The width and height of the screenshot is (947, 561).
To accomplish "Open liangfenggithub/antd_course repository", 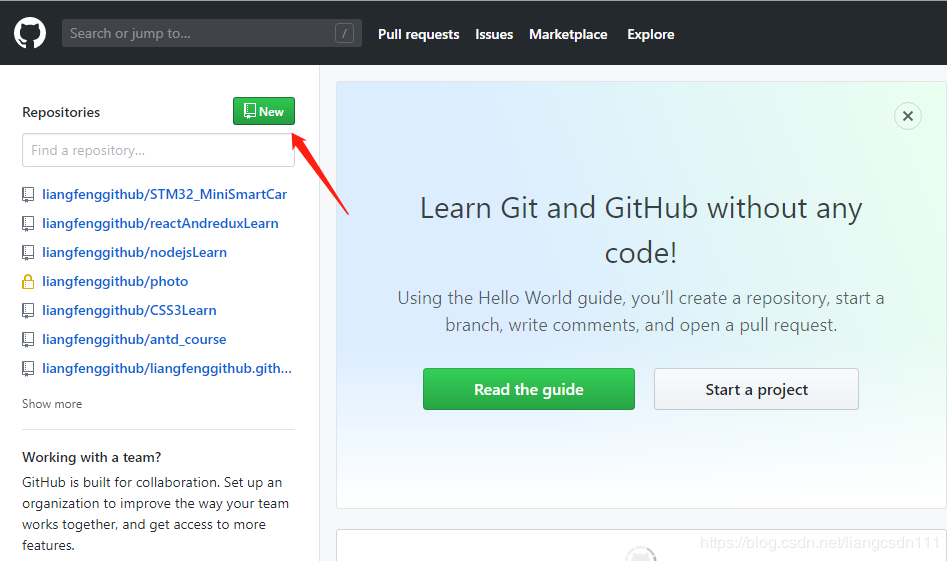I will 134,339.
